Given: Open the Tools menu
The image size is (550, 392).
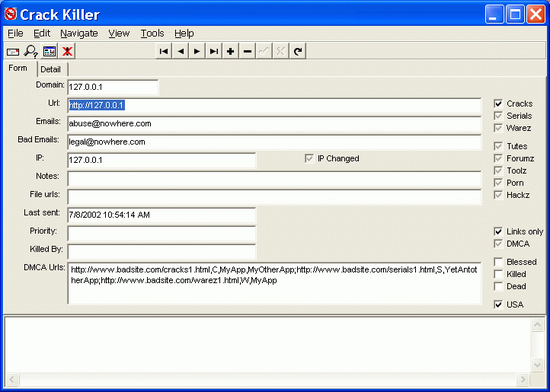Looking at the screenshot, I should (x=152, y=33).
